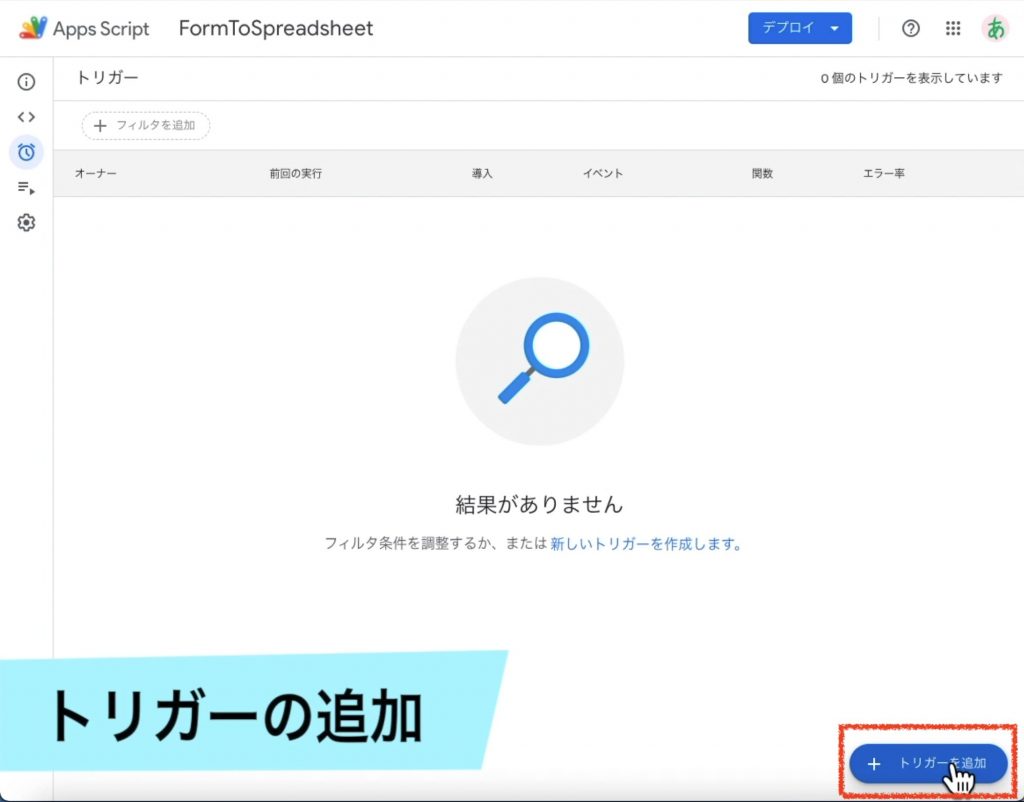The height and width of the screenshot is (802, 1024).
Task: Add a filter with フィルタを追加
Action: tap(146, 125)
